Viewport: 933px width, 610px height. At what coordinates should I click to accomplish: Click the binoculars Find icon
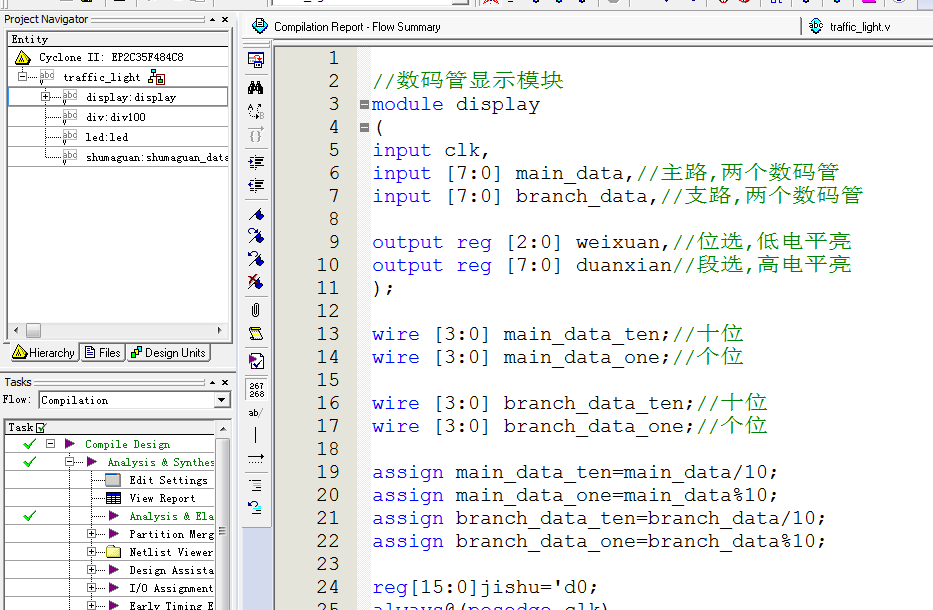(256, 87)
